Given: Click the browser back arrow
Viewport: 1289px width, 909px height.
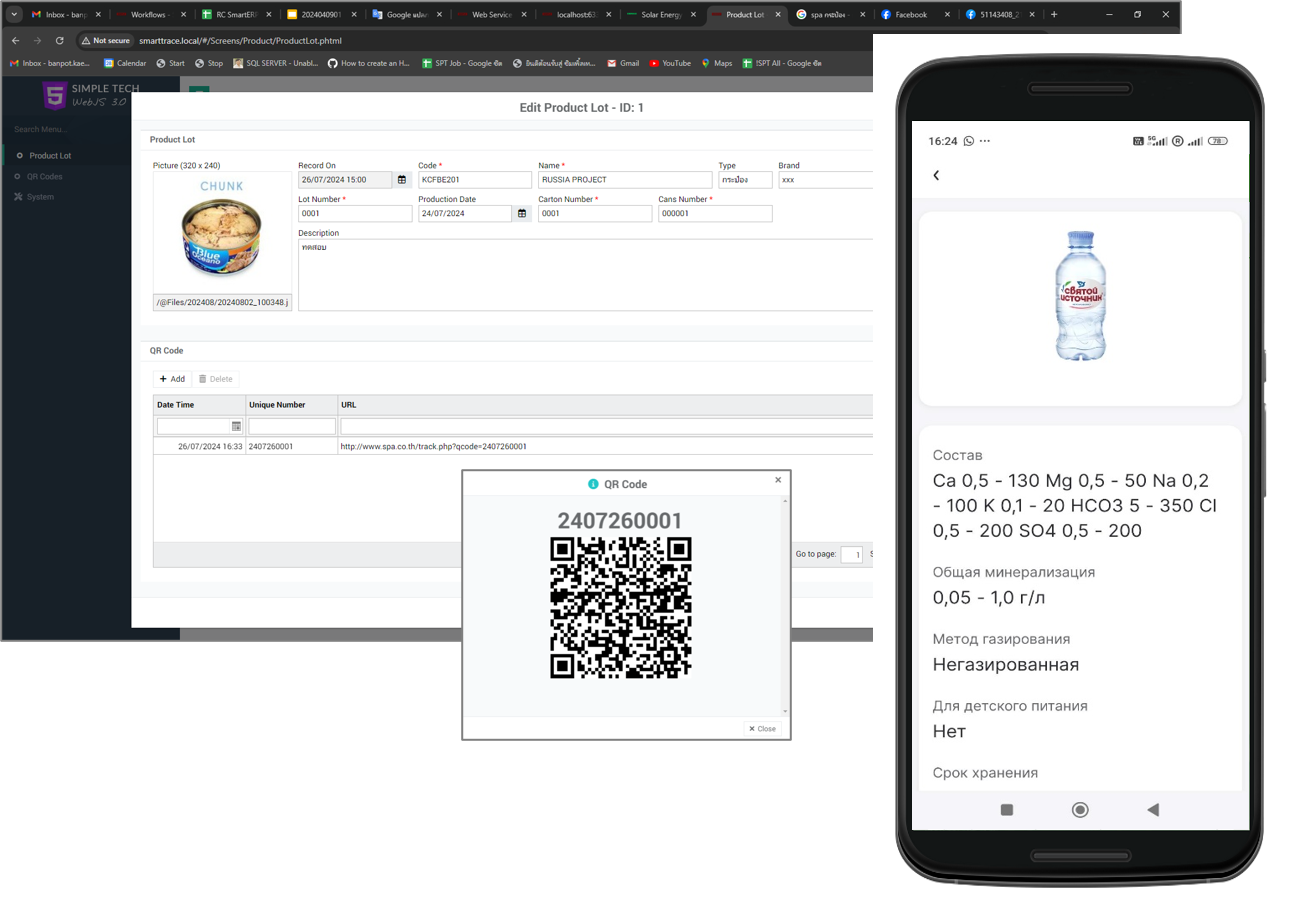Looking at the screenshot, I should point(15,41).
